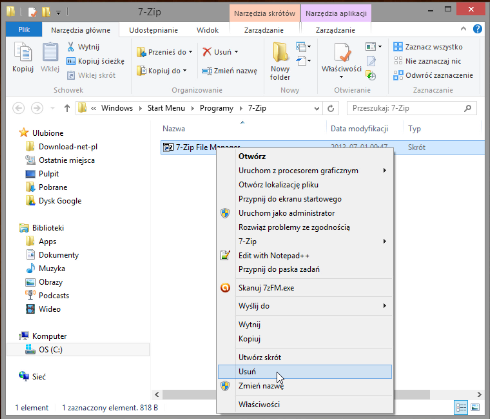This screenshot has width=490, height=419.
Task: Open the recent locations dropdown arrow
Action: tap(52, 108)
